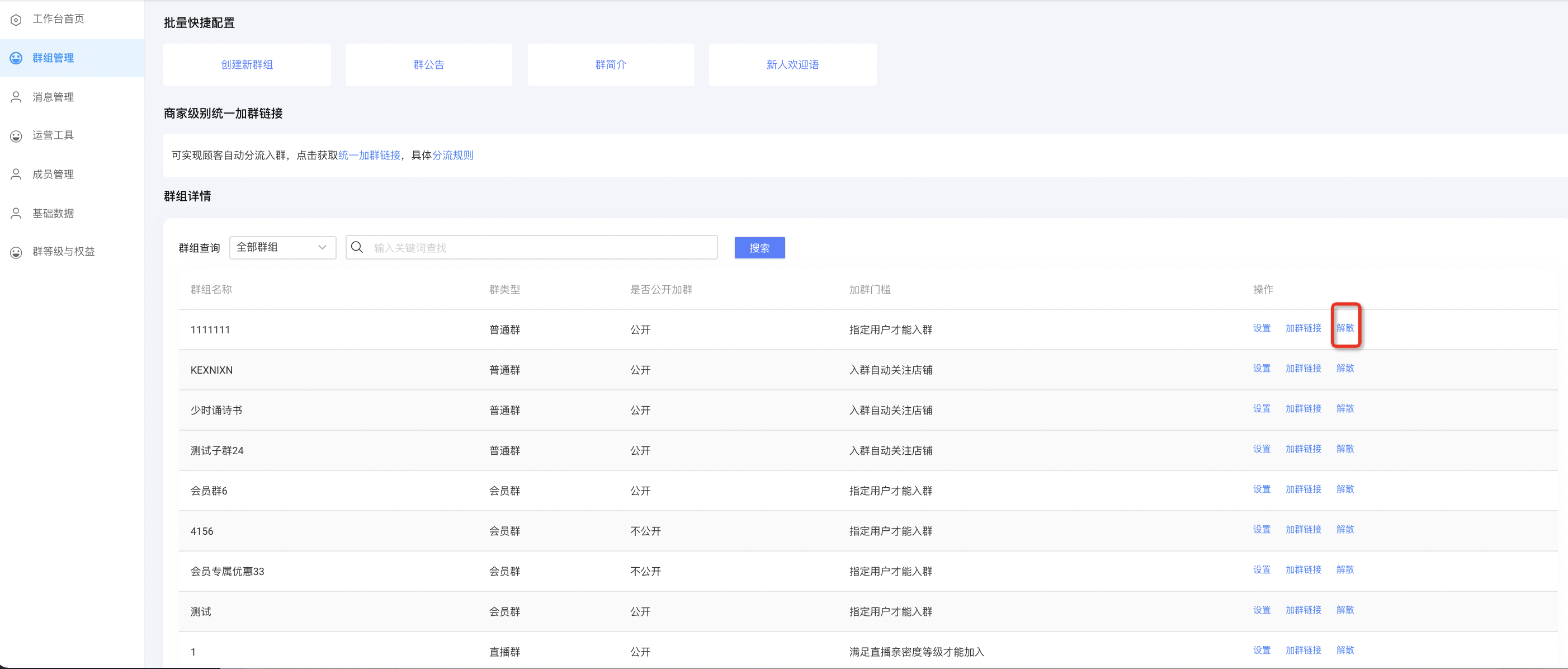
Task: Click 解散 for group 会员群6
Action: [x=1345, y=489]
